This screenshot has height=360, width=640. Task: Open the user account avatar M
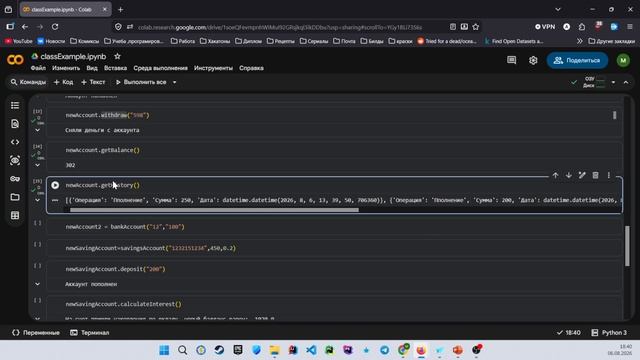(x=623, y=60)
